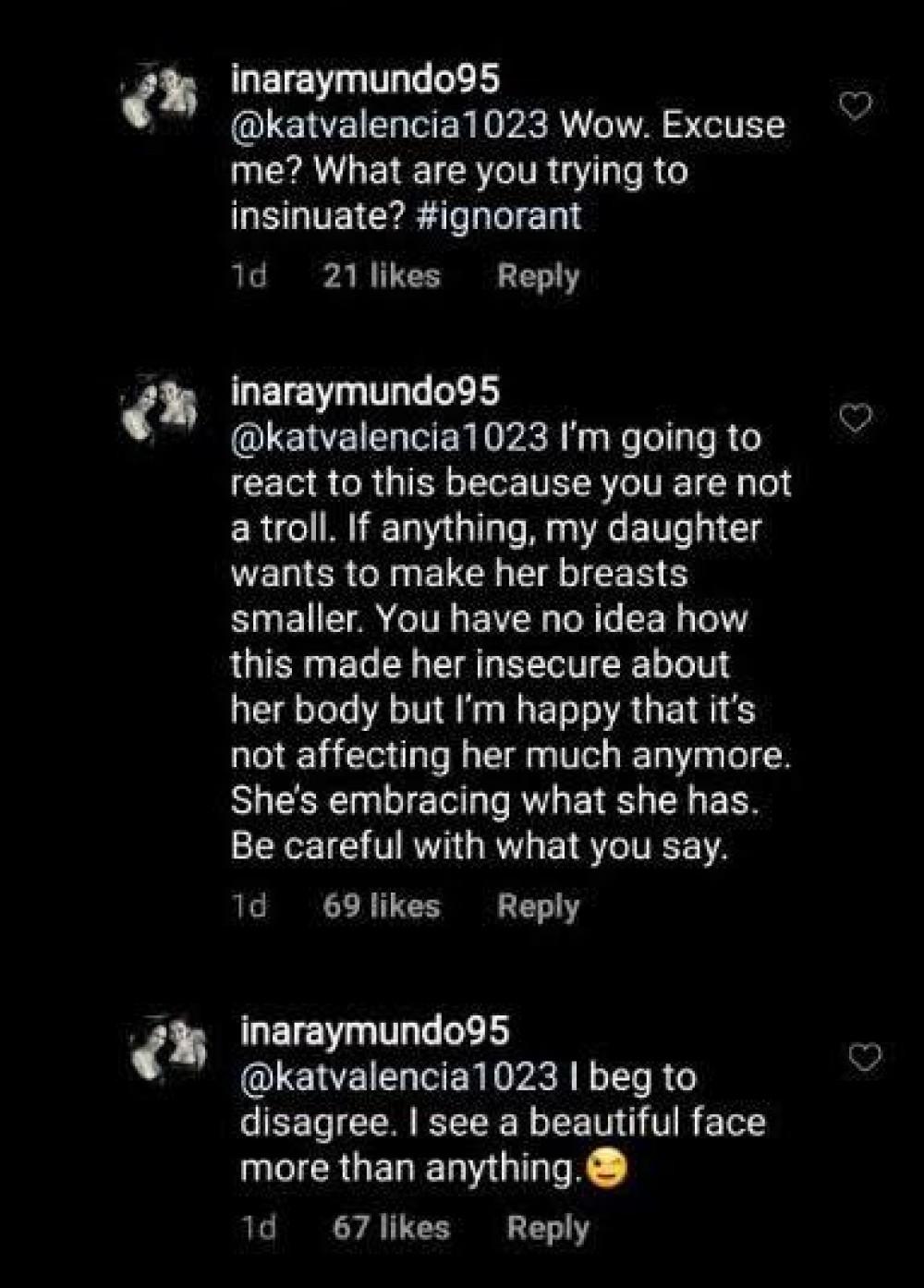The image size is (924, 1288).
Task: Click the inaraymundo95 username above the "I beg to disagree" comment
Action: click(x=373, y=1030)
